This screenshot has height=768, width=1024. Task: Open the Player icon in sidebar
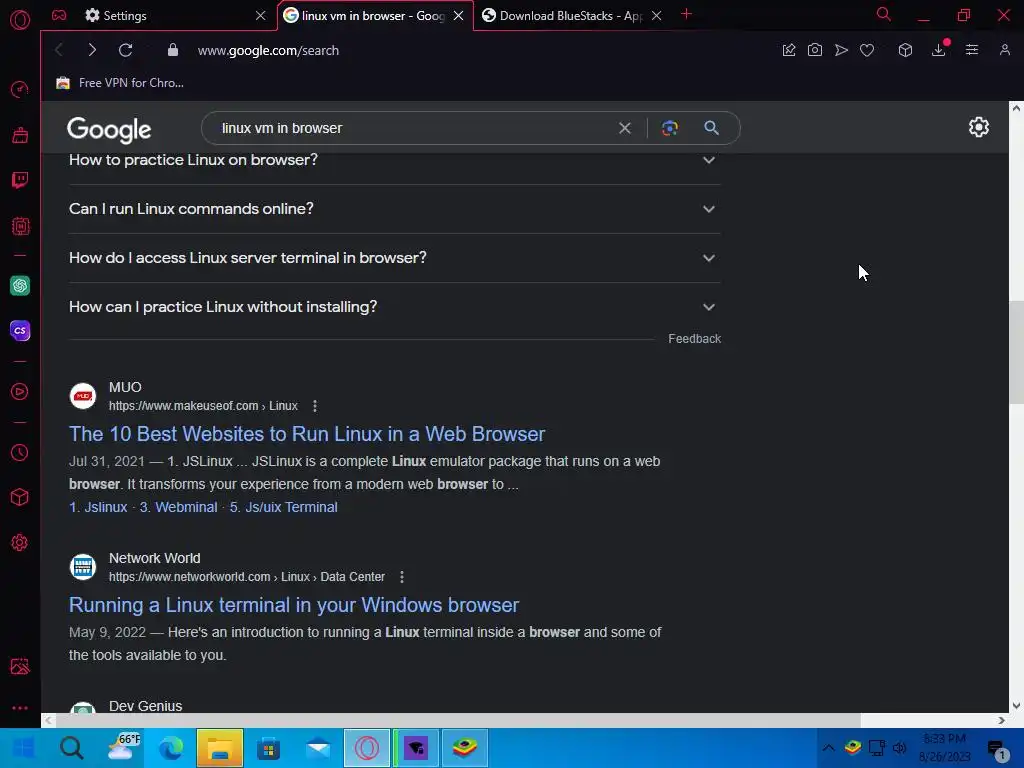click(x=20, y=391)
